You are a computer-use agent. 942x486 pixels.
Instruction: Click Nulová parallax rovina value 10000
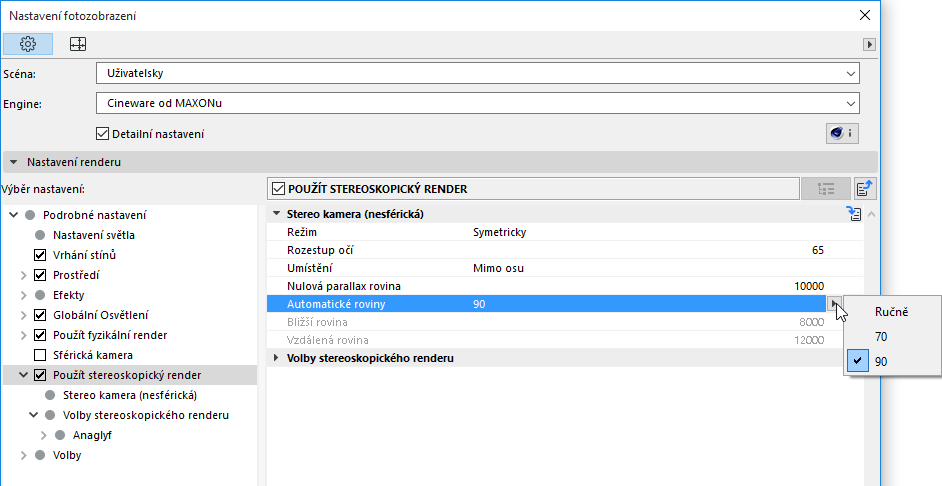click(x=809, y=286)
